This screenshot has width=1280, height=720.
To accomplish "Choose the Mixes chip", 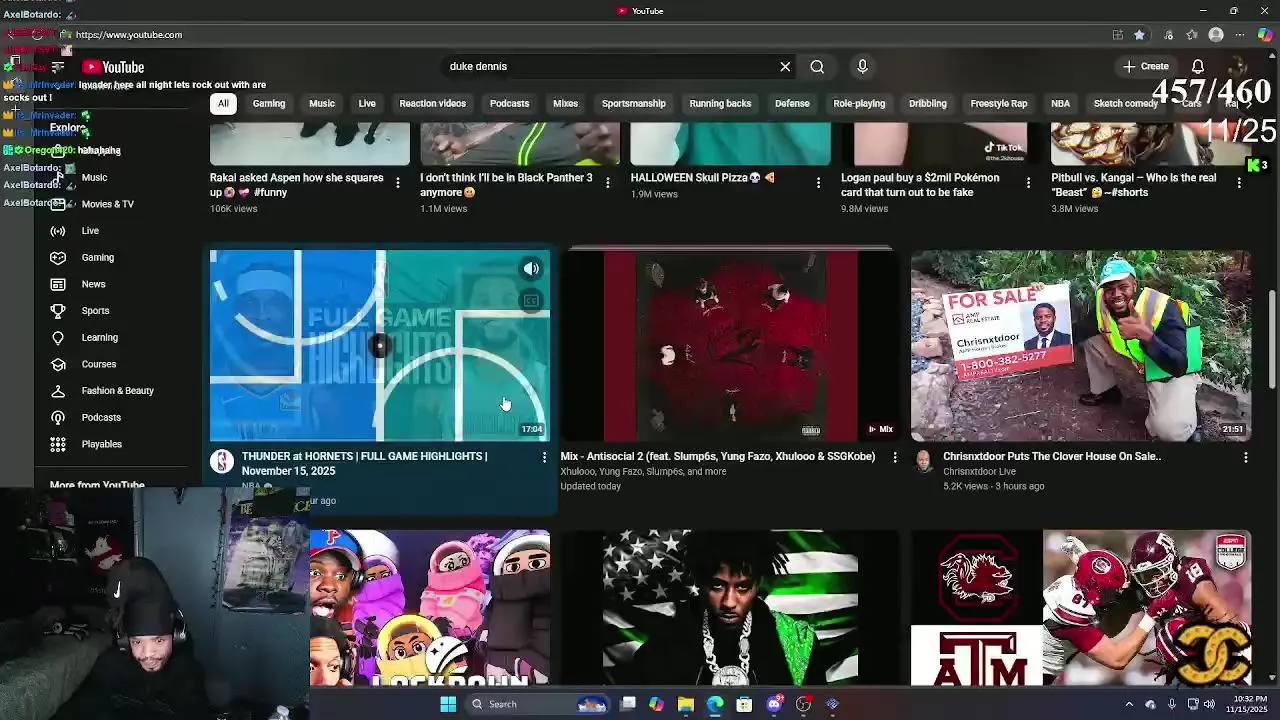I will [565, 103].
